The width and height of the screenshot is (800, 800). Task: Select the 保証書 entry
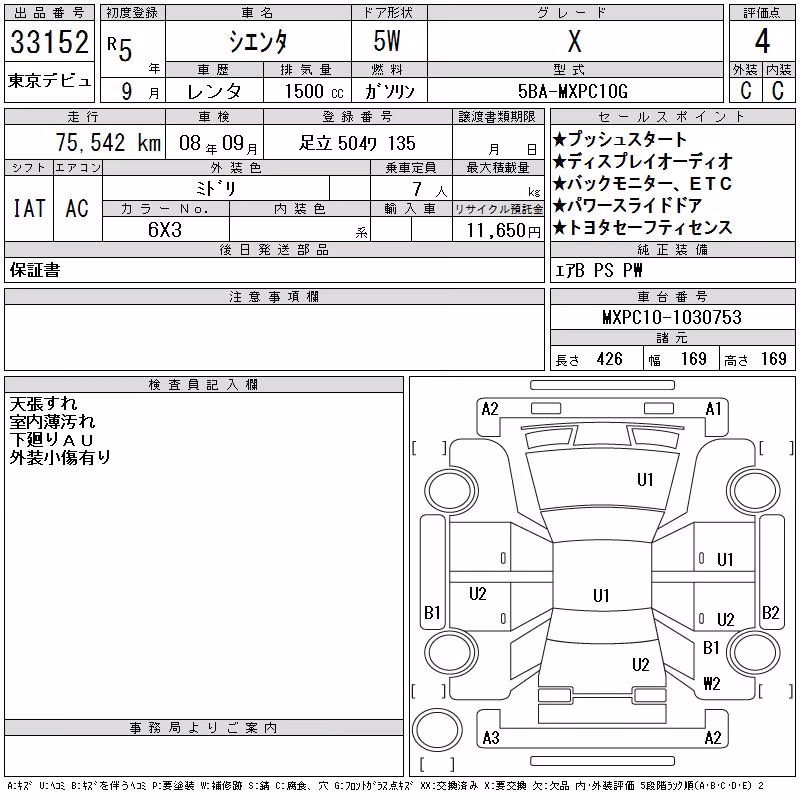coord(35,270)
